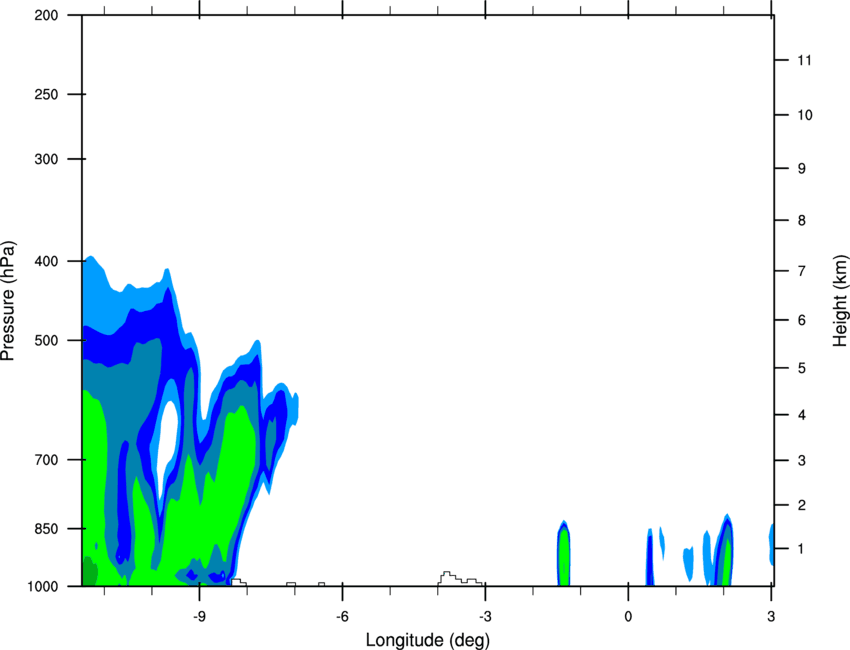
Task: Click the 'Height (km)' axis label
Action: click(840, 301)
